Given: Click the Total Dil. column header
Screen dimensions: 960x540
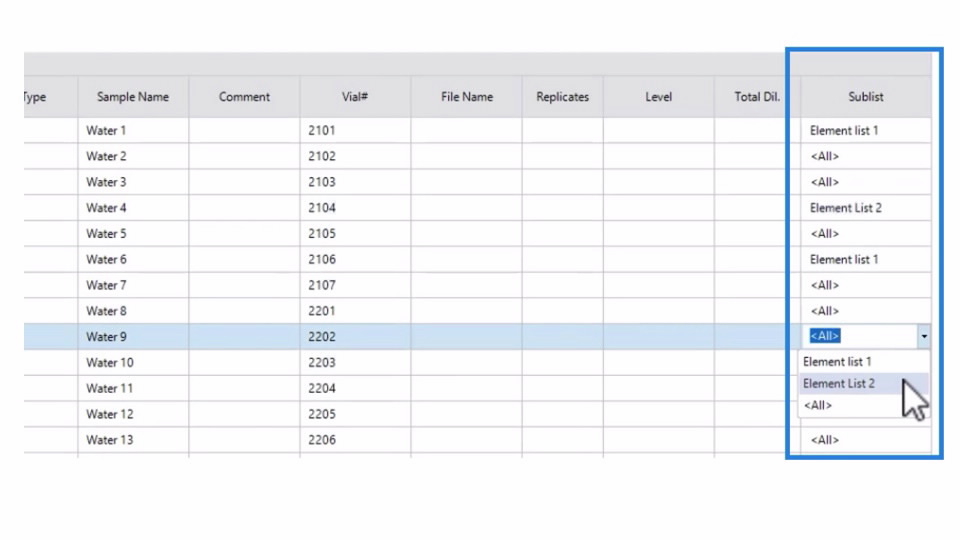Looking at the screenshot, I should coord(757,97).
